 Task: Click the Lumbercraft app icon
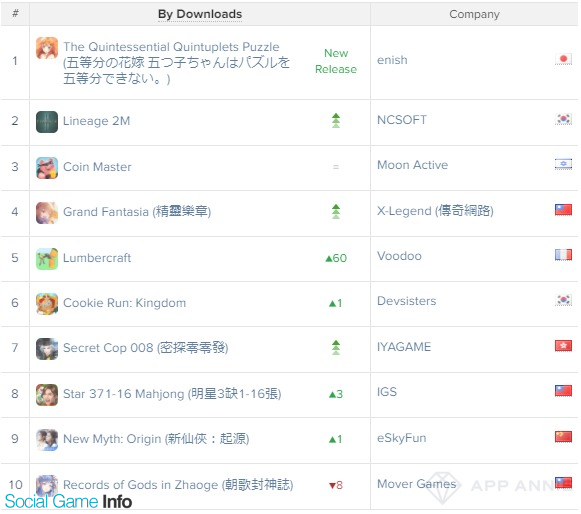click(47, 259)
